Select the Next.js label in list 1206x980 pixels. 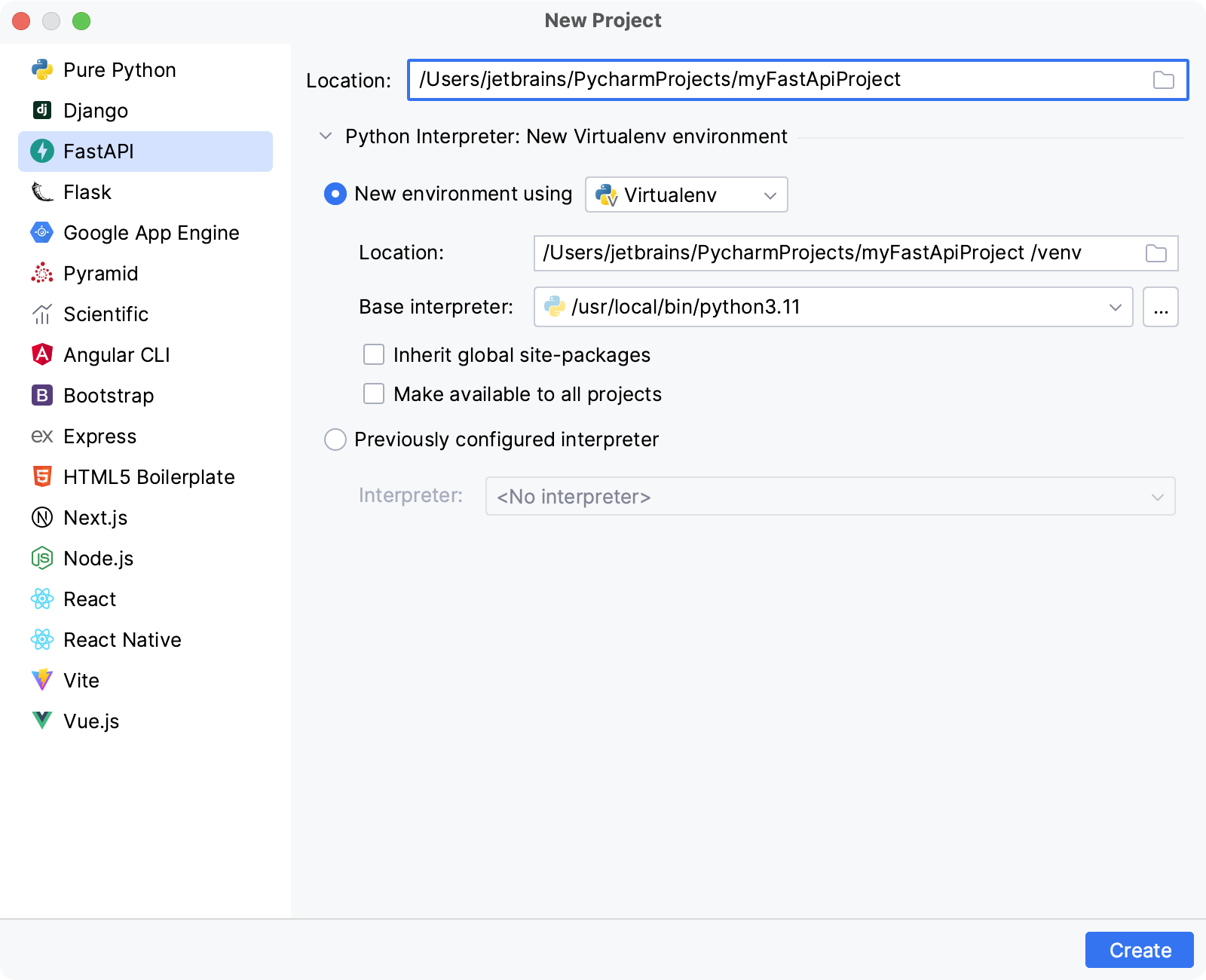(x=96, y=518)
